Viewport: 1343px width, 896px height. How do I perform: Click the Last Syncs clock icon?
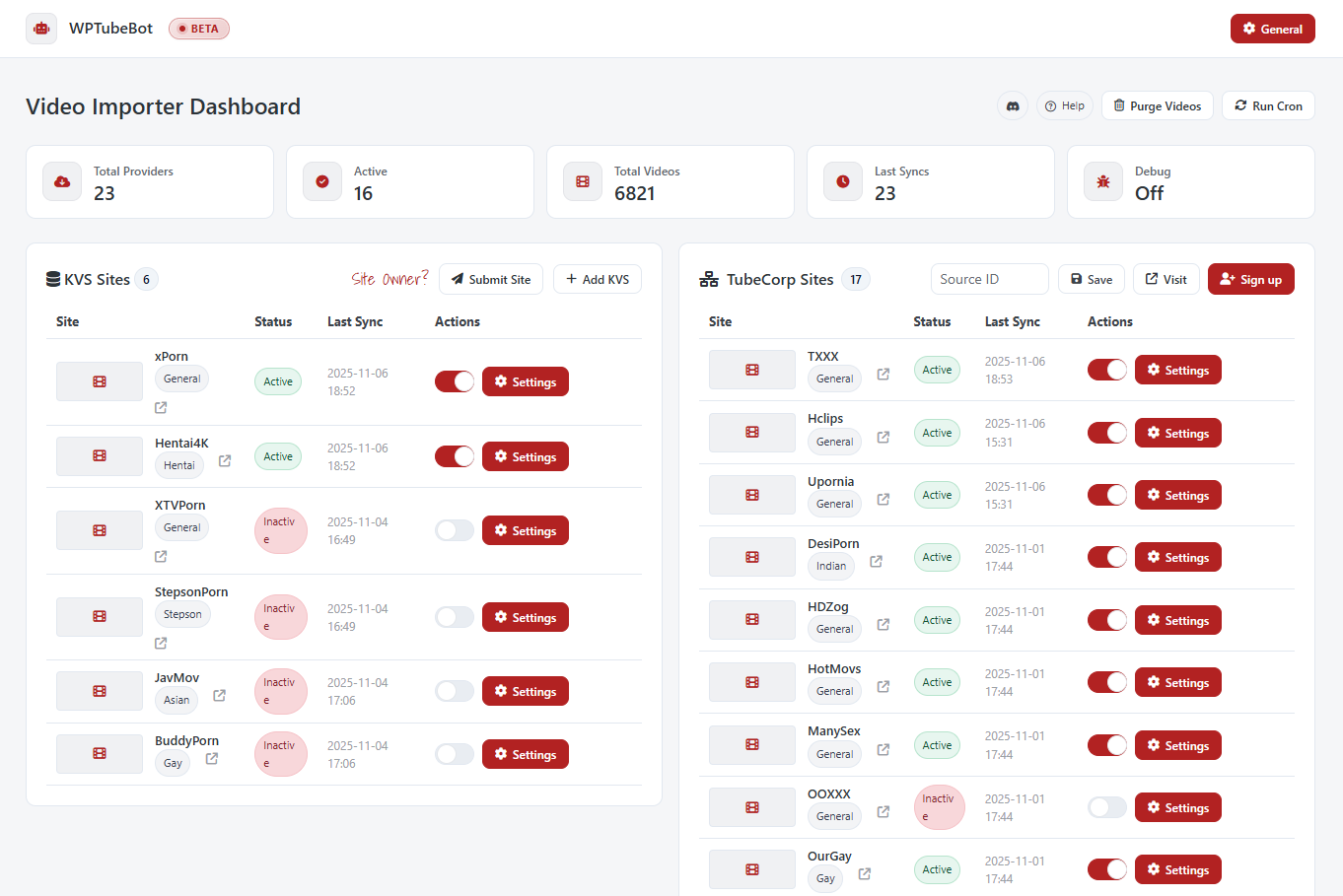tap(843, 181)
